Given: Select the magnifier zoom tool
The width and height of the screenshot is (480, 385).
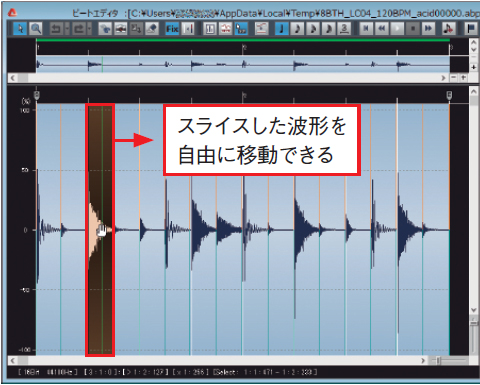Looking at the screenshot, I should click(35, 29).
